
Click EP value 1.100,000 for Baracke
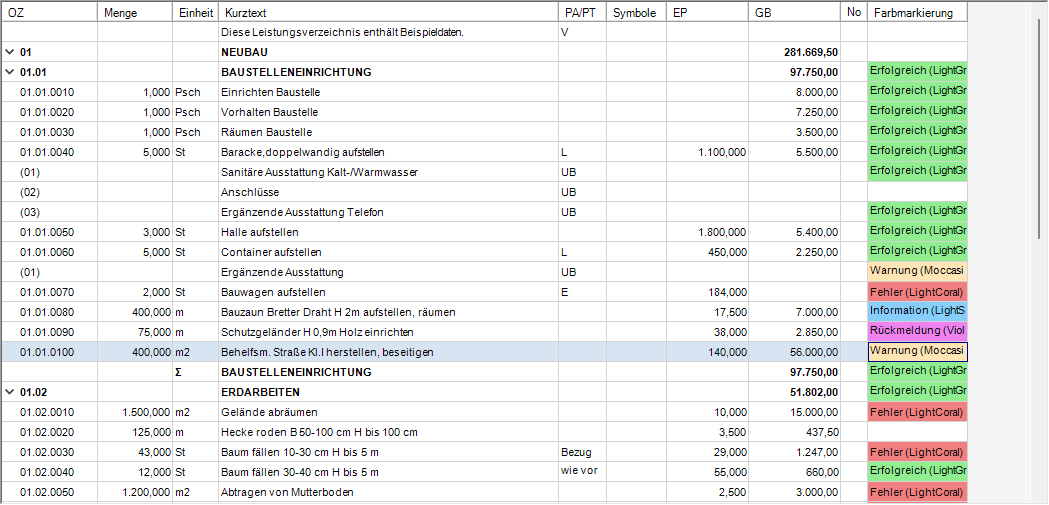(722, 153)
